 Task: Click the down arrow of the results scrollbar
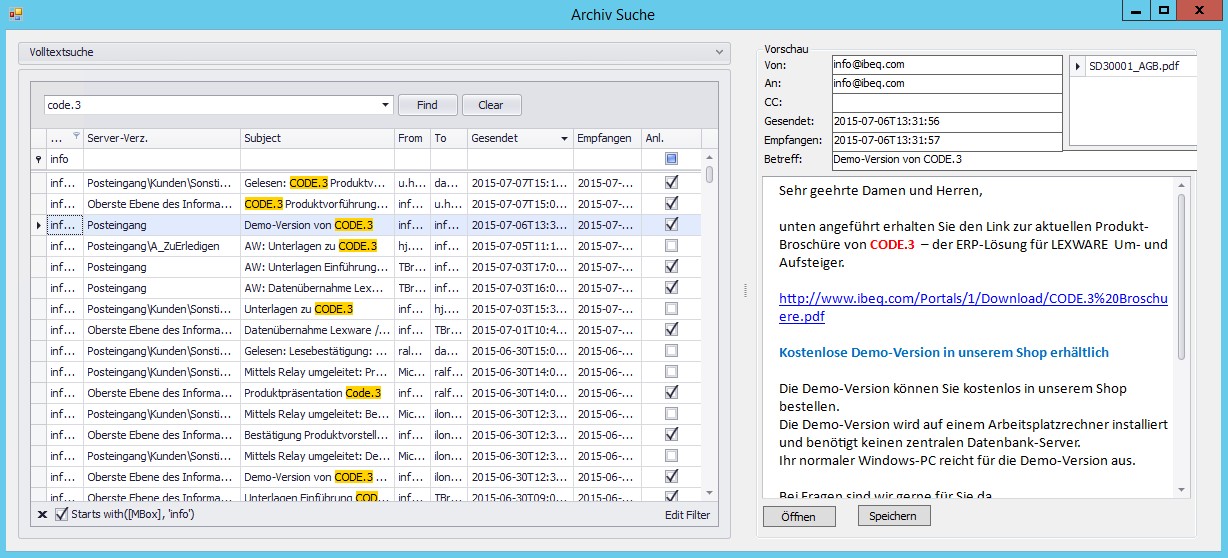point(710,492)
